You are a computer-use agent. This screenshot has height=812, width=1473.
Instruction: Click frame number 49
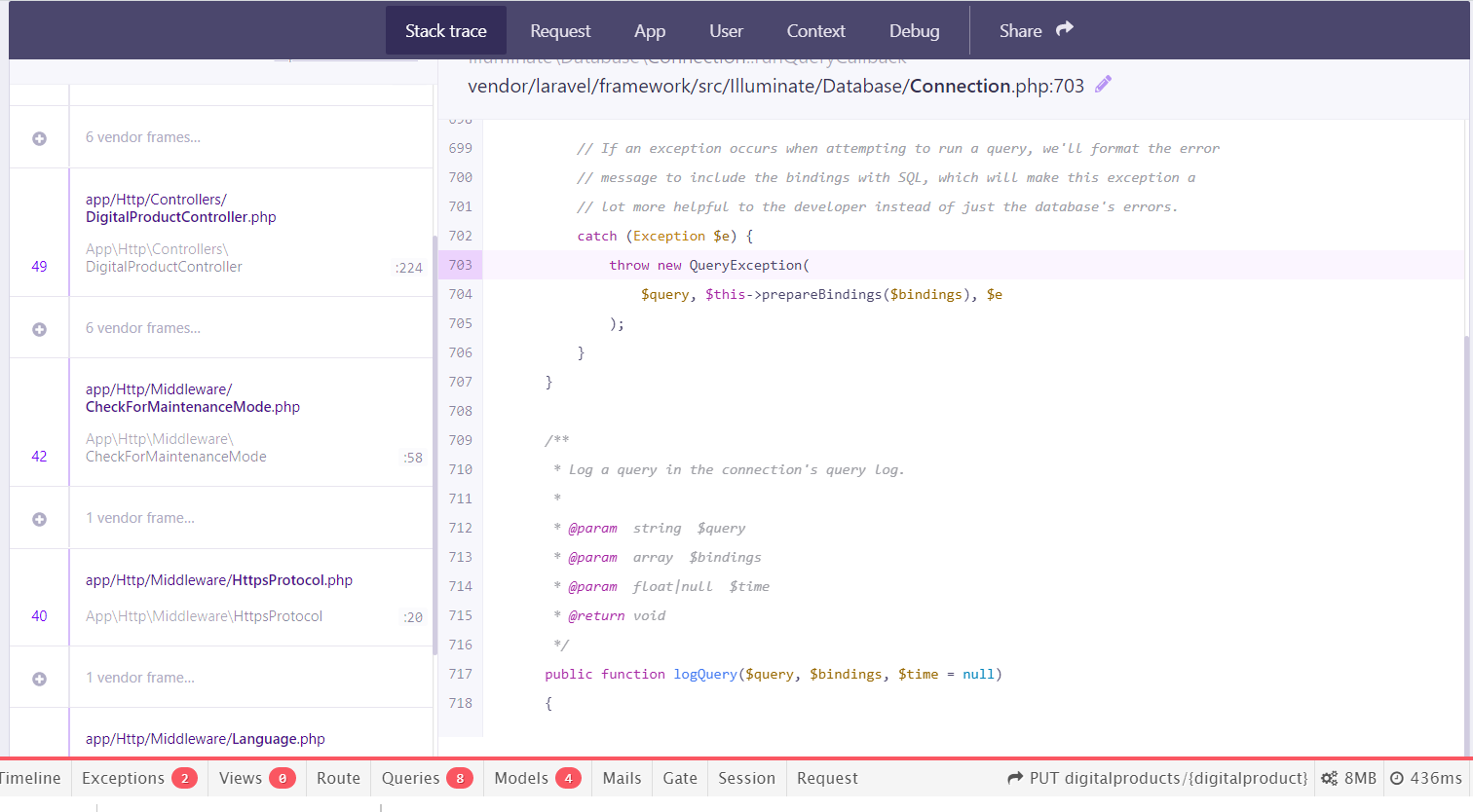(39, 266)
